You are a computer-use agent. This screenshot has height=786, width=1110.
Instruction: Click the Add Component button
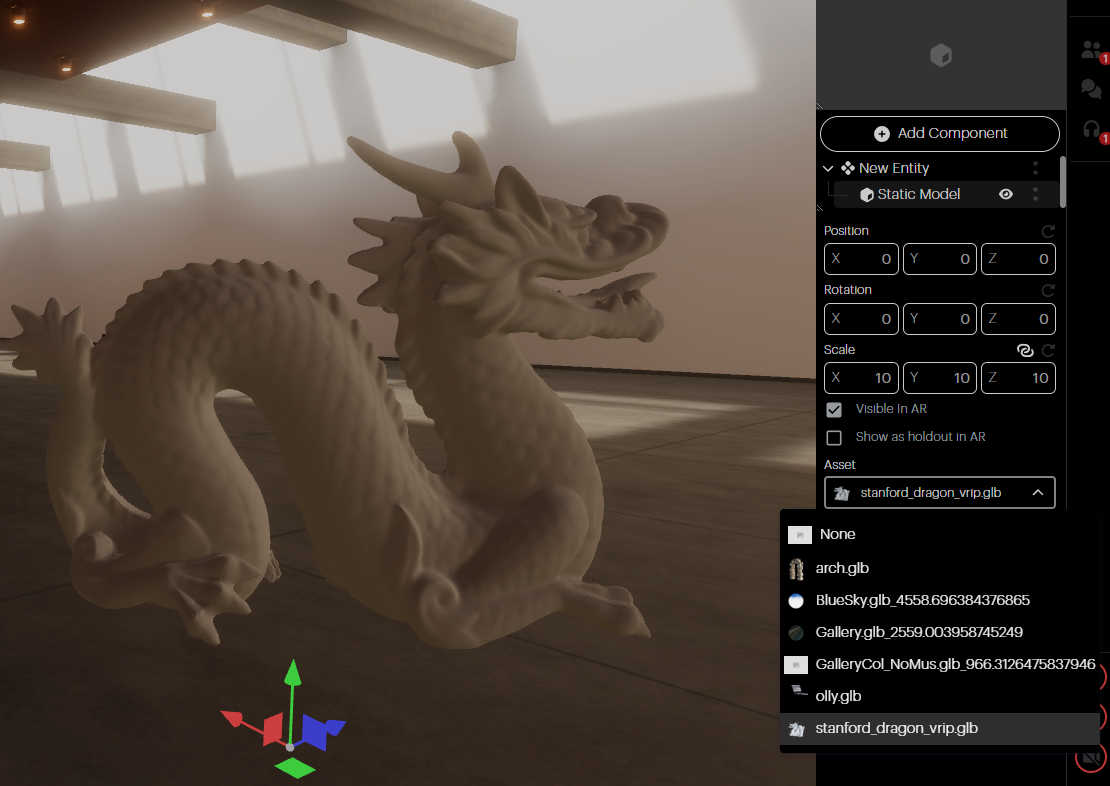939,134
